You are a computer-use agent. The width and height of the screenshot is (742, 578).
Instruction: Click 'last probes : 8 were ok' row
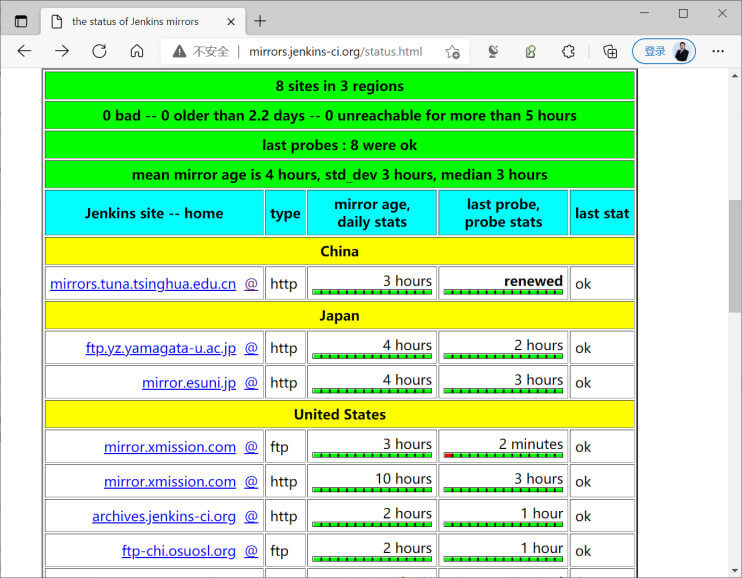[340, 145]
